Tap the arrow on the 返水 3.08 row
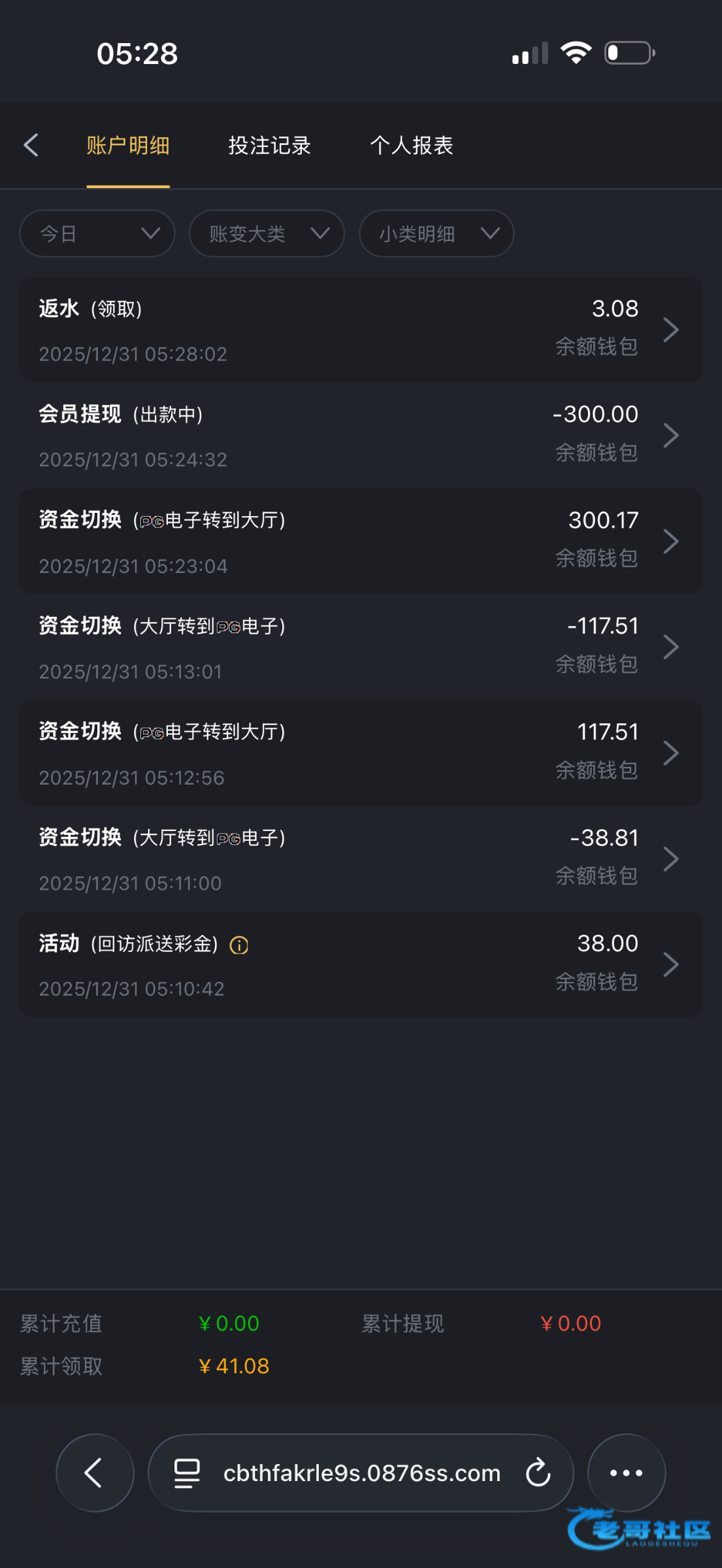Viewport: 722px width, 1568px height. coord(670,330)
